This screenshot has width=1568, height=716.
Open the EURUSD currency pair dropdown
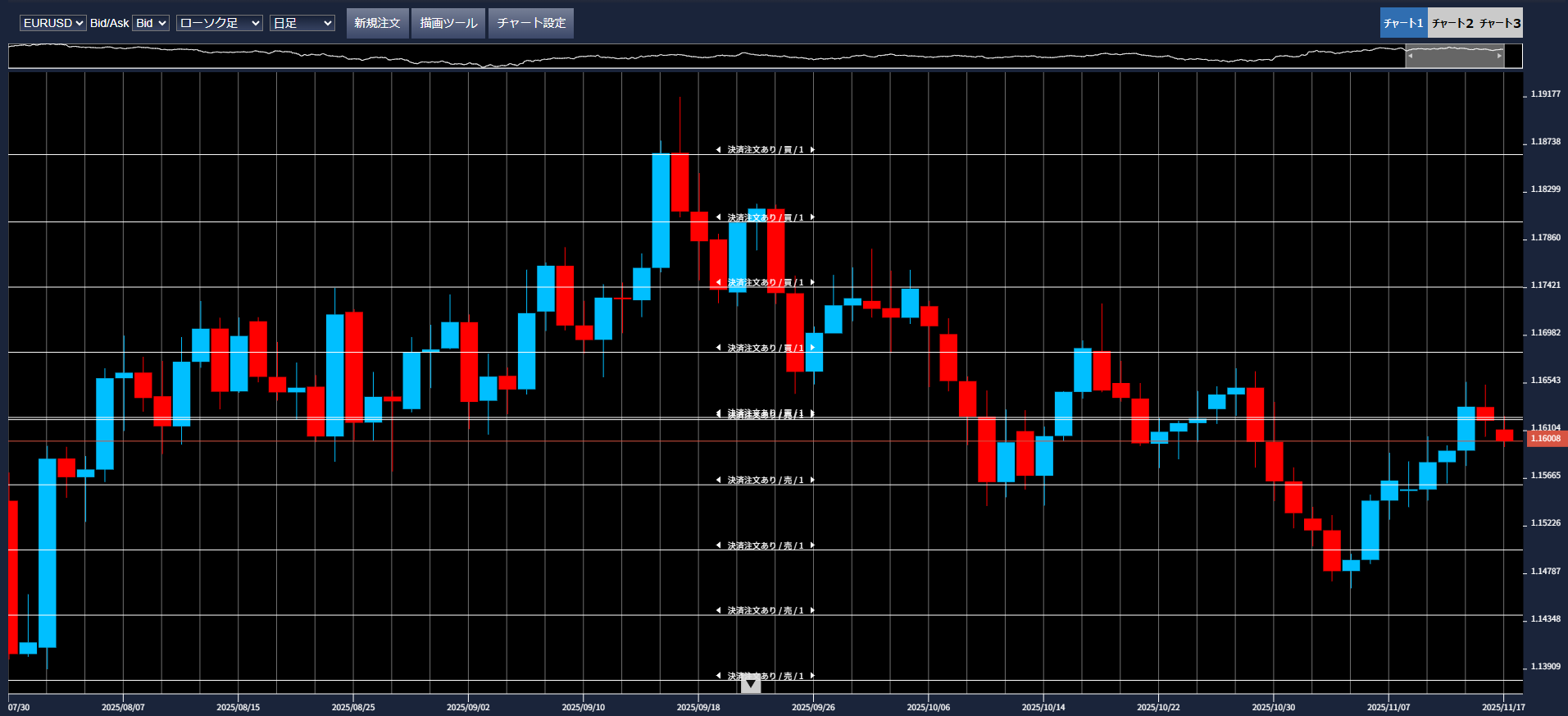[x=52, y=23]
